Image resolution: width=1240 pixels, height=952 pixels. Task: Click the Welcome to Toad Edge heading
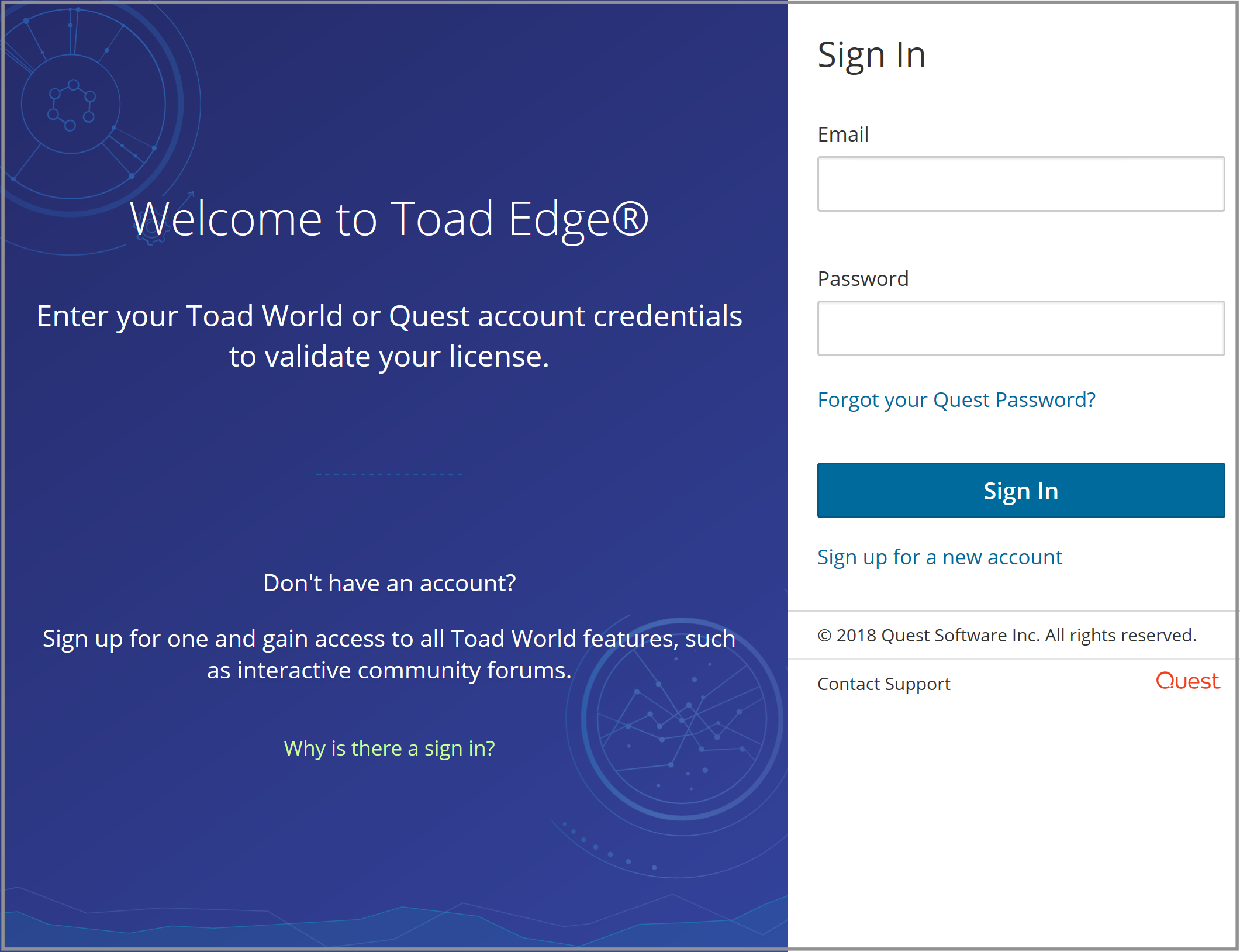(389, 219)
